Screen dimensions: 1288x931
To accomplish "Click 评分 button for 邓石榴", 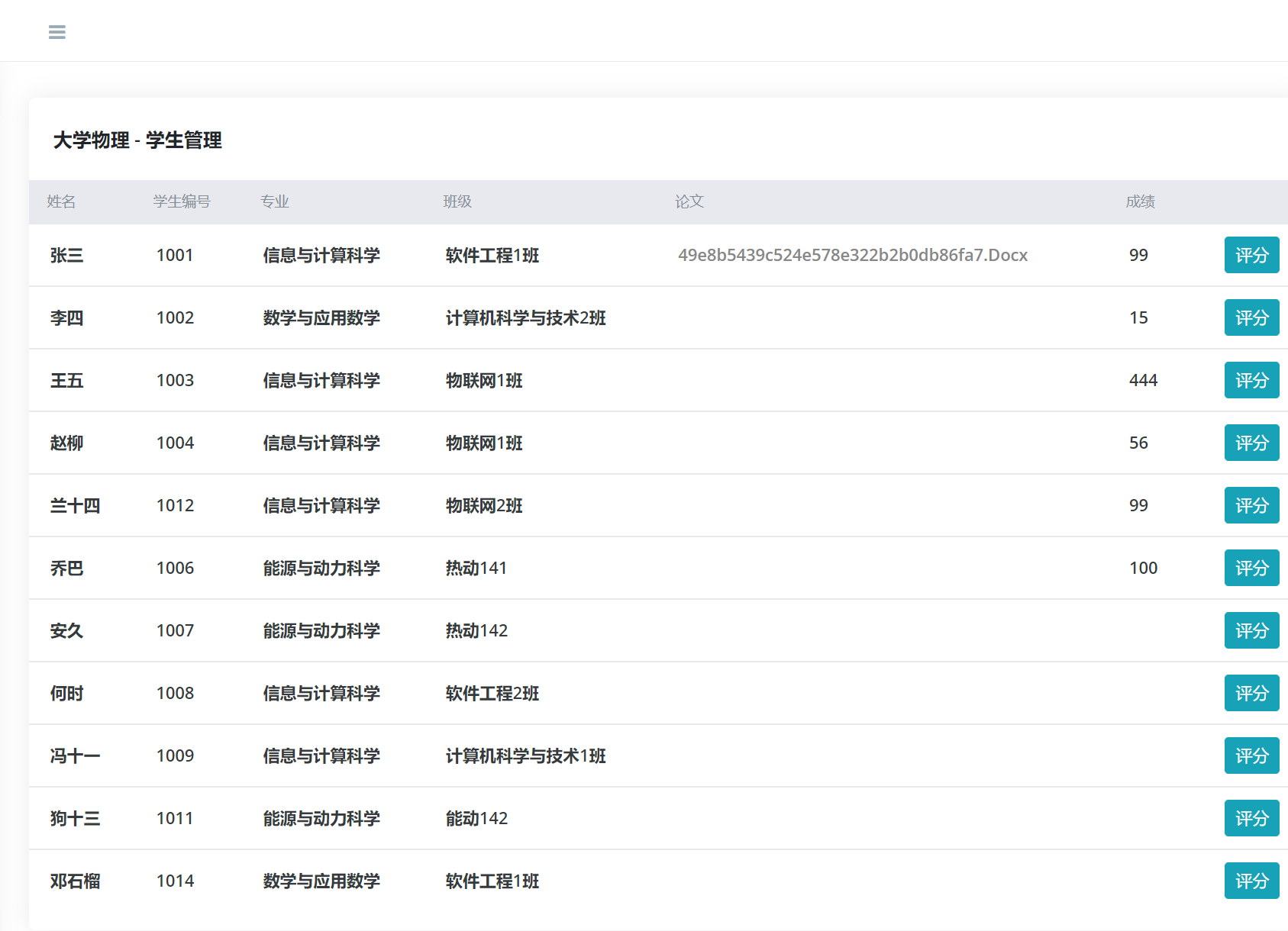I will click(1251, 881).
